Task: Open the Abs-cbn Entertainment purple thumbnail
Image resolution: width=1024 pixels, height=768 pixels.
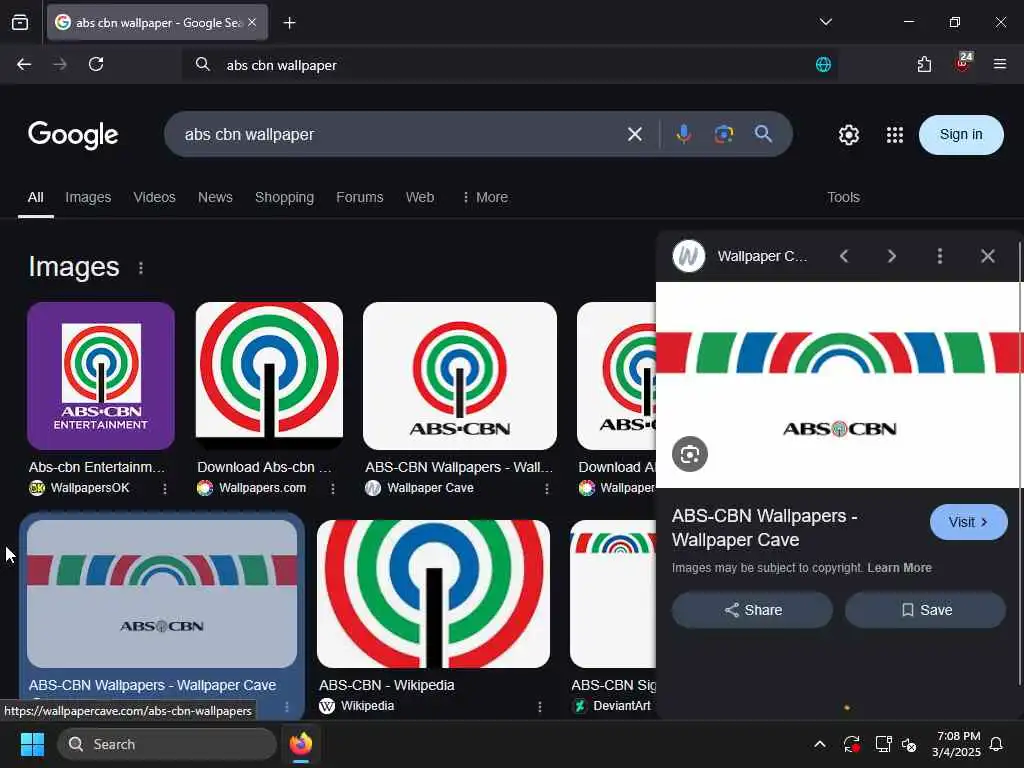Action: pos(101,376)
